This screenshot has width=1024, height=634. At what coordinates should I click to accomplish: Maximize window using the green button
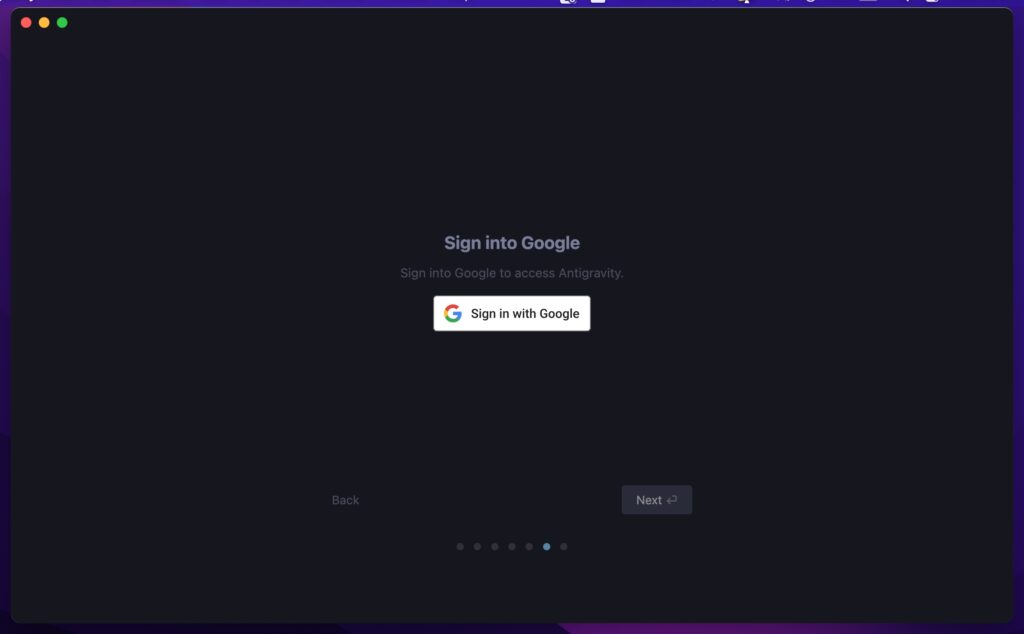(62, 23)
